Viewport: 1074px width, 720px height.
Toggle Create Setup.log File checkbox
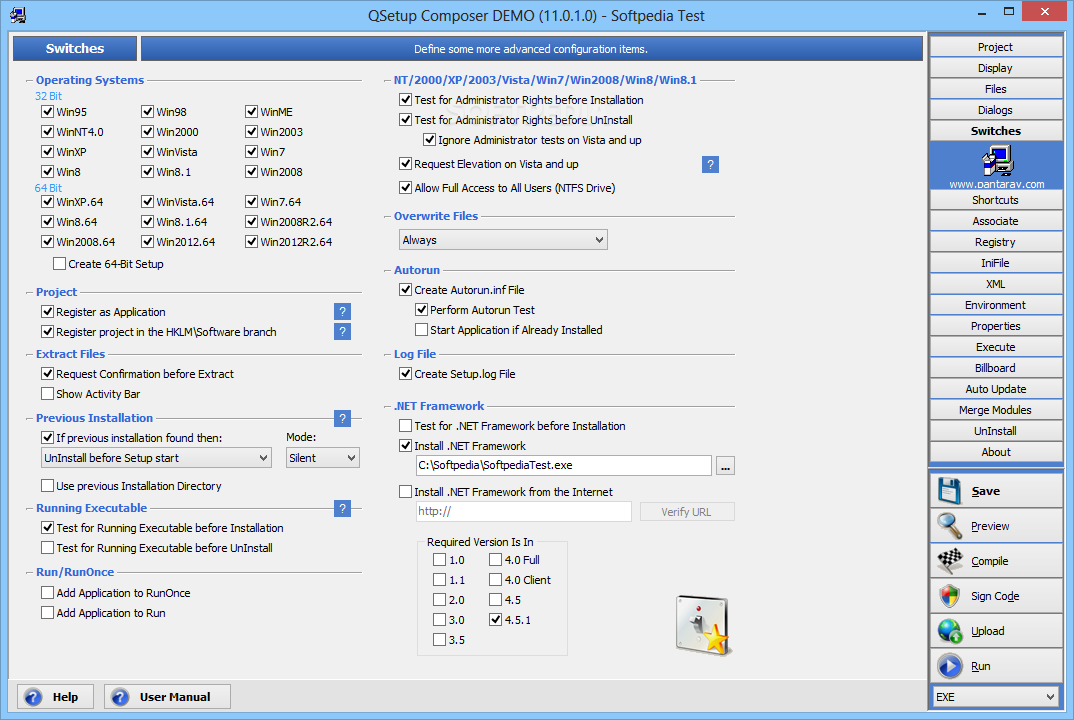click(x=405, y=374)
